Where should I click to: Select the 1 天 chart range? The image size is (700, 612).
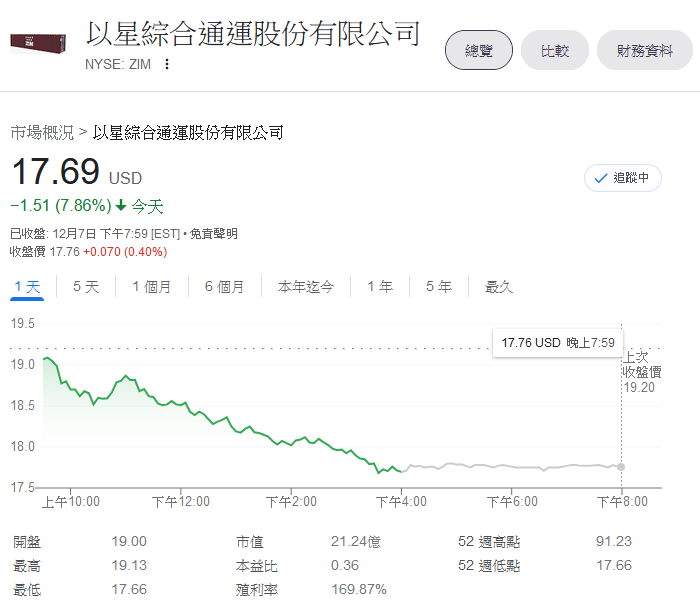click(x=27, y=287)
